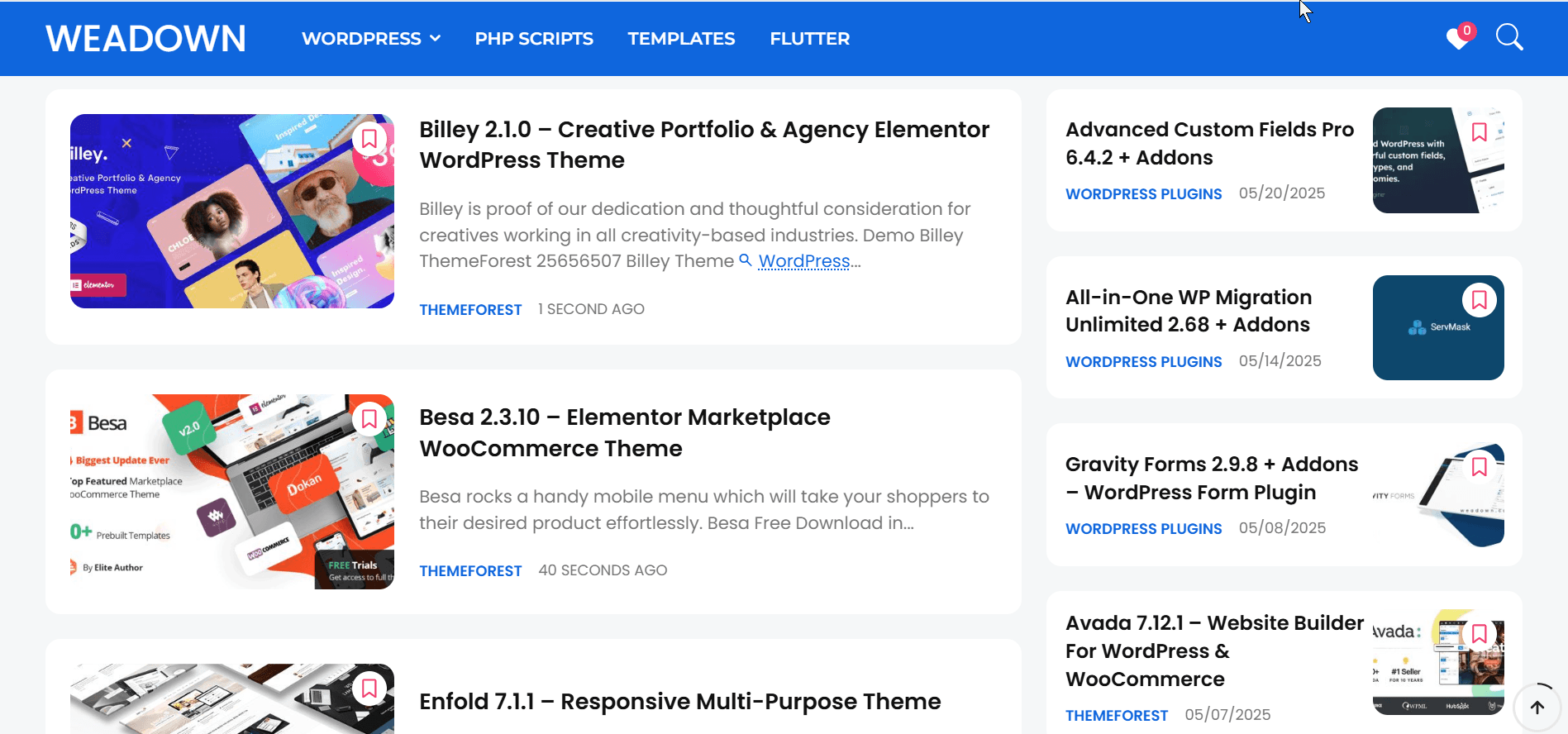Bookmark the Gravity Forms post
Image resolution: width=1568 pixels, height=734 pixels.
point(1479,467)
